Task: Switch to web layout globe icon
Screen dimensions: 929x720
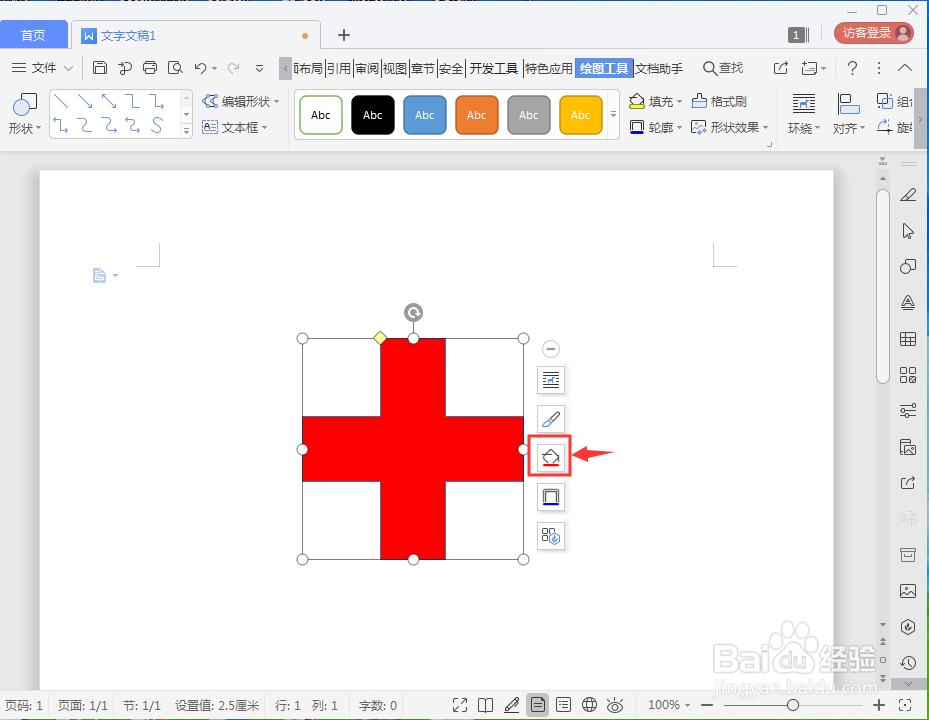Action: coord(590,705)
